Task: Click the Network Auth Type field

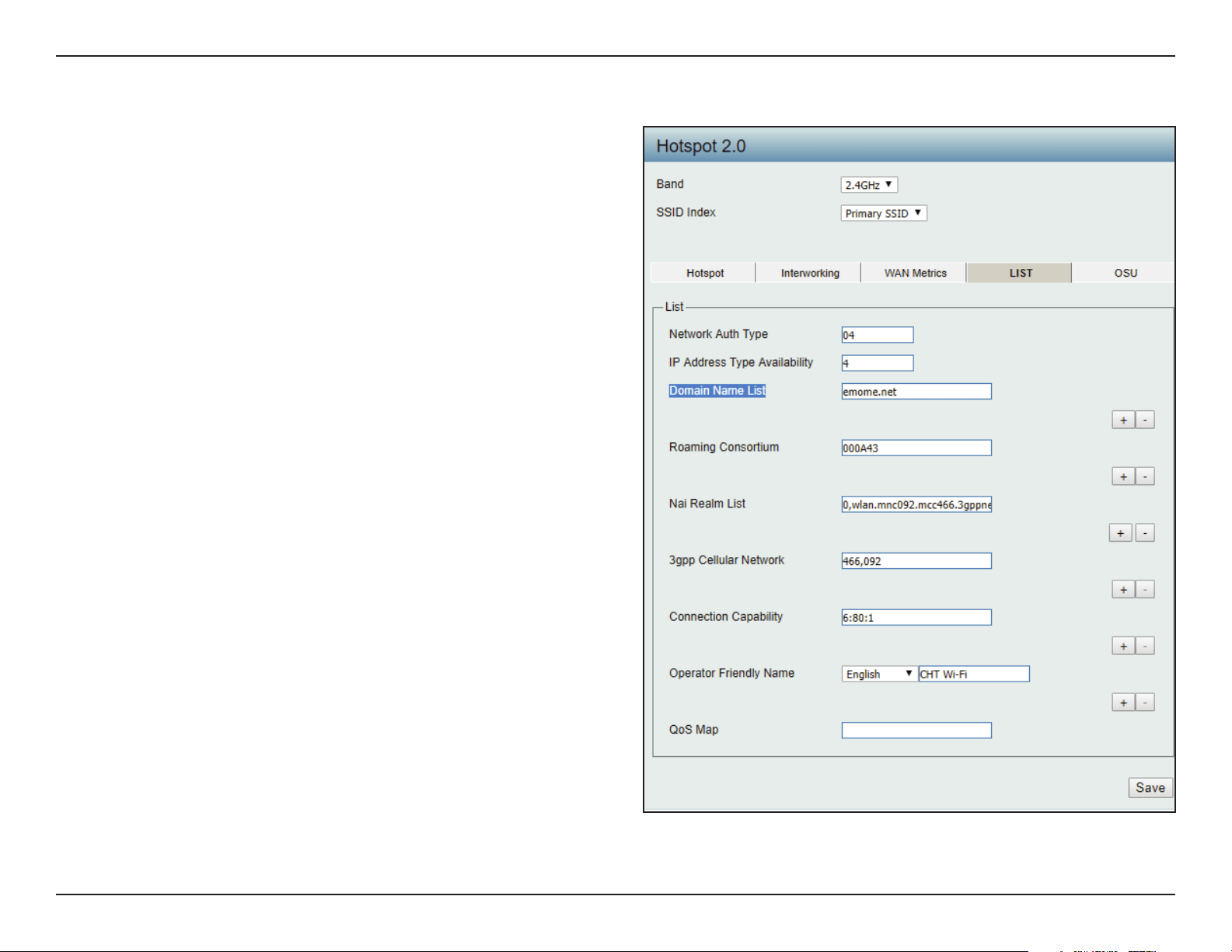Action: pyautogui.click(x=878, y=335)
